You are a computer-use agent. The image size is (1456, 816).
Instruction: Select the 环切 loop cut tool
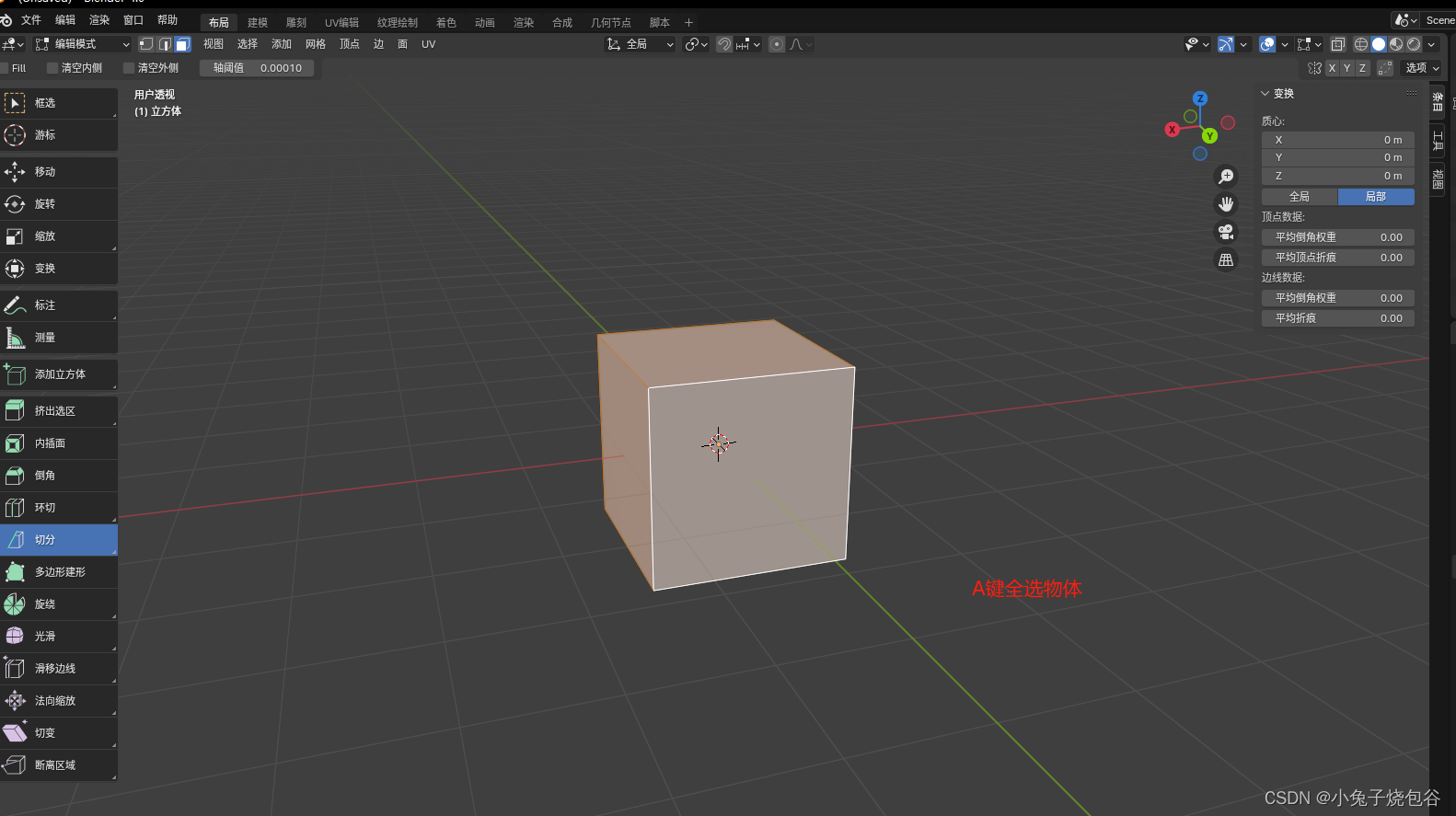click(x=59, y=508)
